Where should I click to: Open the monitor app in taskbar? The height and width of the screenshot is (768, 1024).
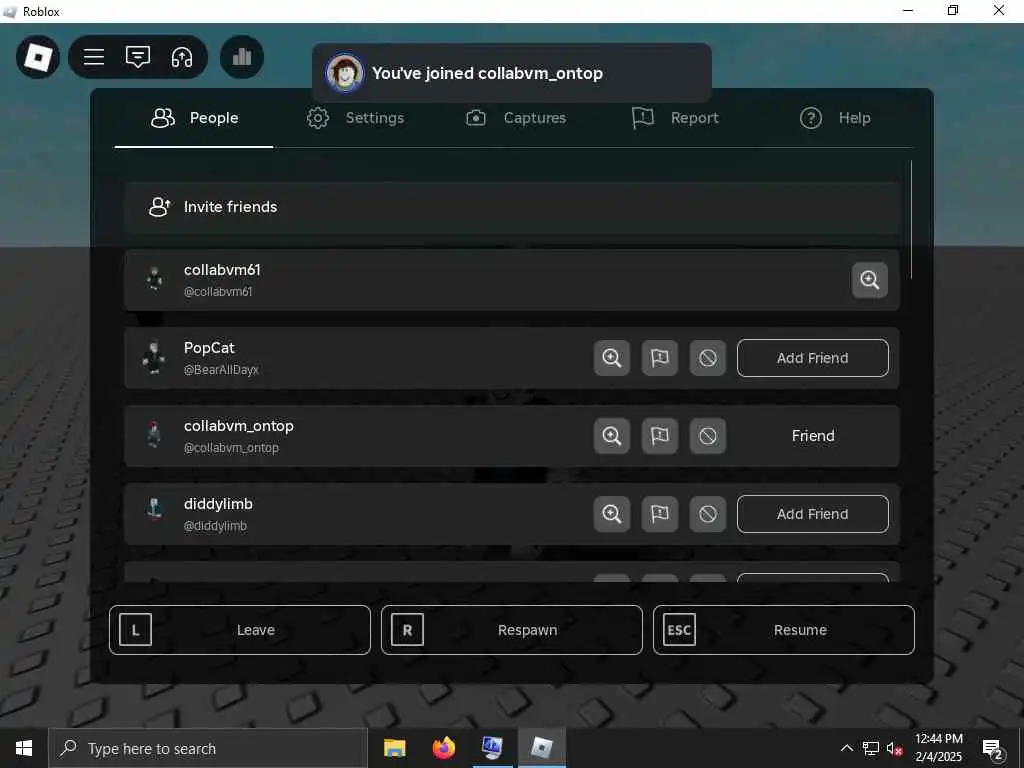point(492,748)
